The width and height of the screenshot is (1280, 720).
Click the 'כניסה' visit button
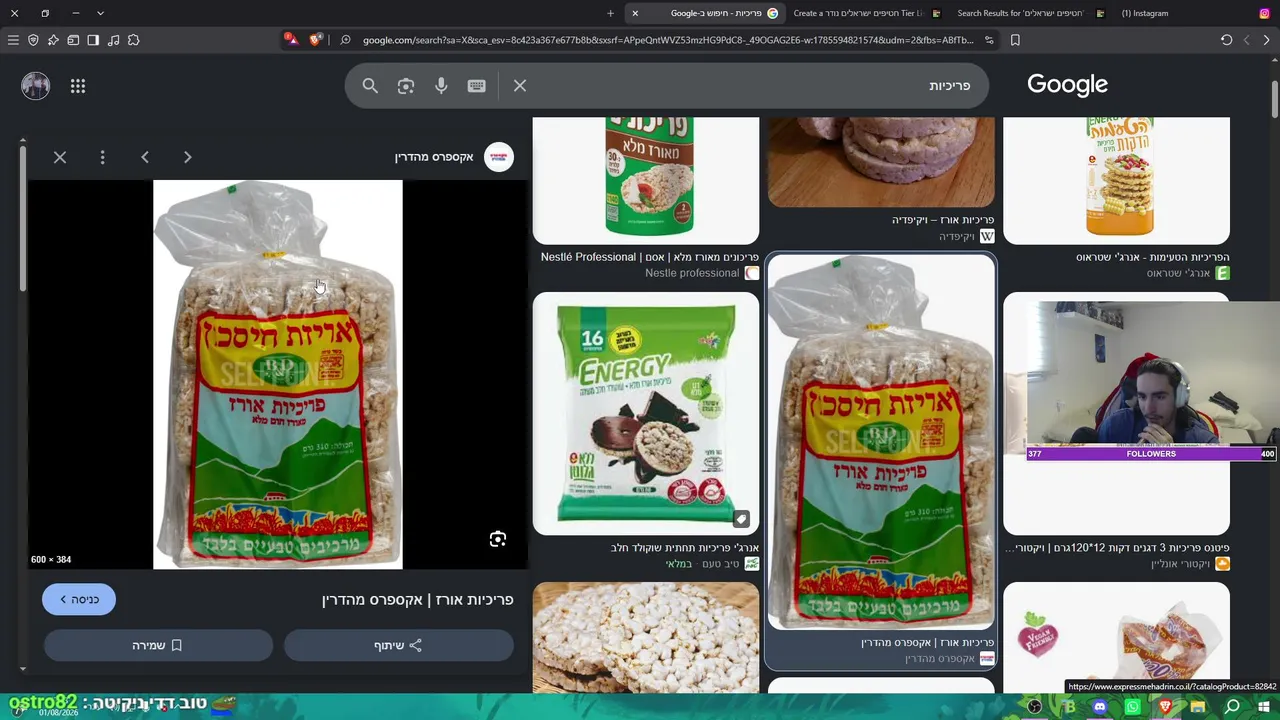pyautogui.click(x=79, y=599)
